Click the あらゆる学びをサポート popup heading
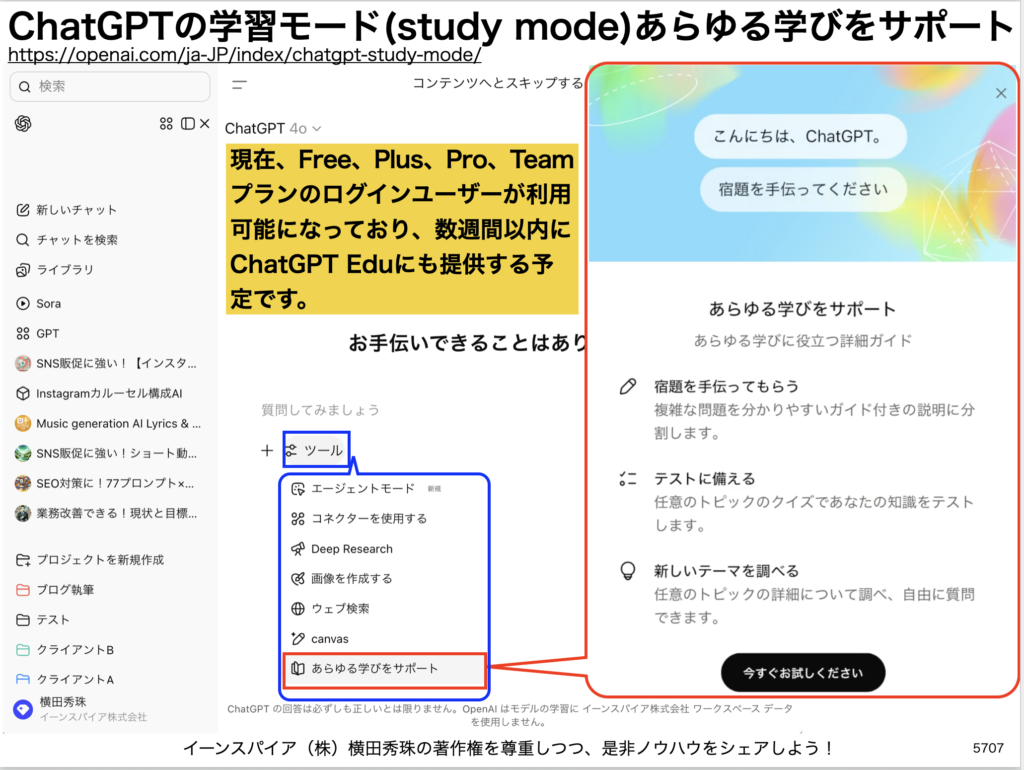 pos(802,308)
